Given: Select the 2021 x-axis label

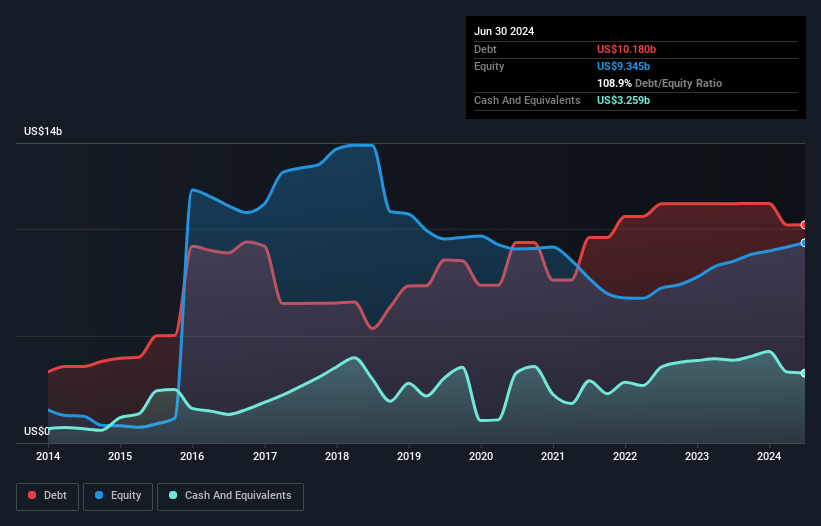Looking at the screenshot, I should tap(553, 456).
